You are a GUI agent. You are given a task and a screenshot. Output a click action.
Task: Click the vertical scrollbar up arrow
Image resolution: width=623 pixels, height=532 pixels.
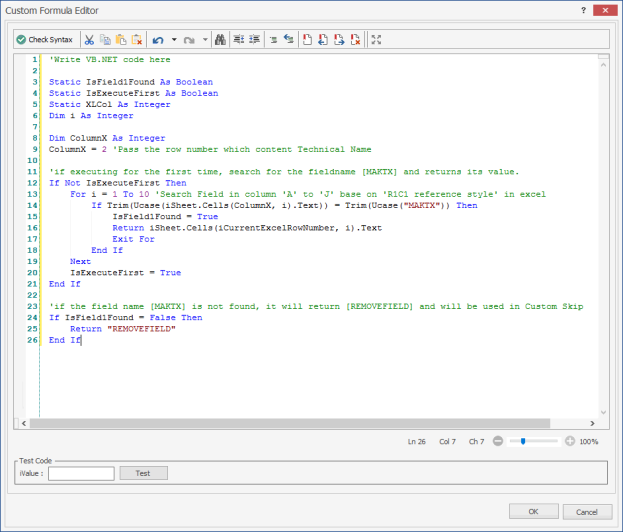click(603, 65)
